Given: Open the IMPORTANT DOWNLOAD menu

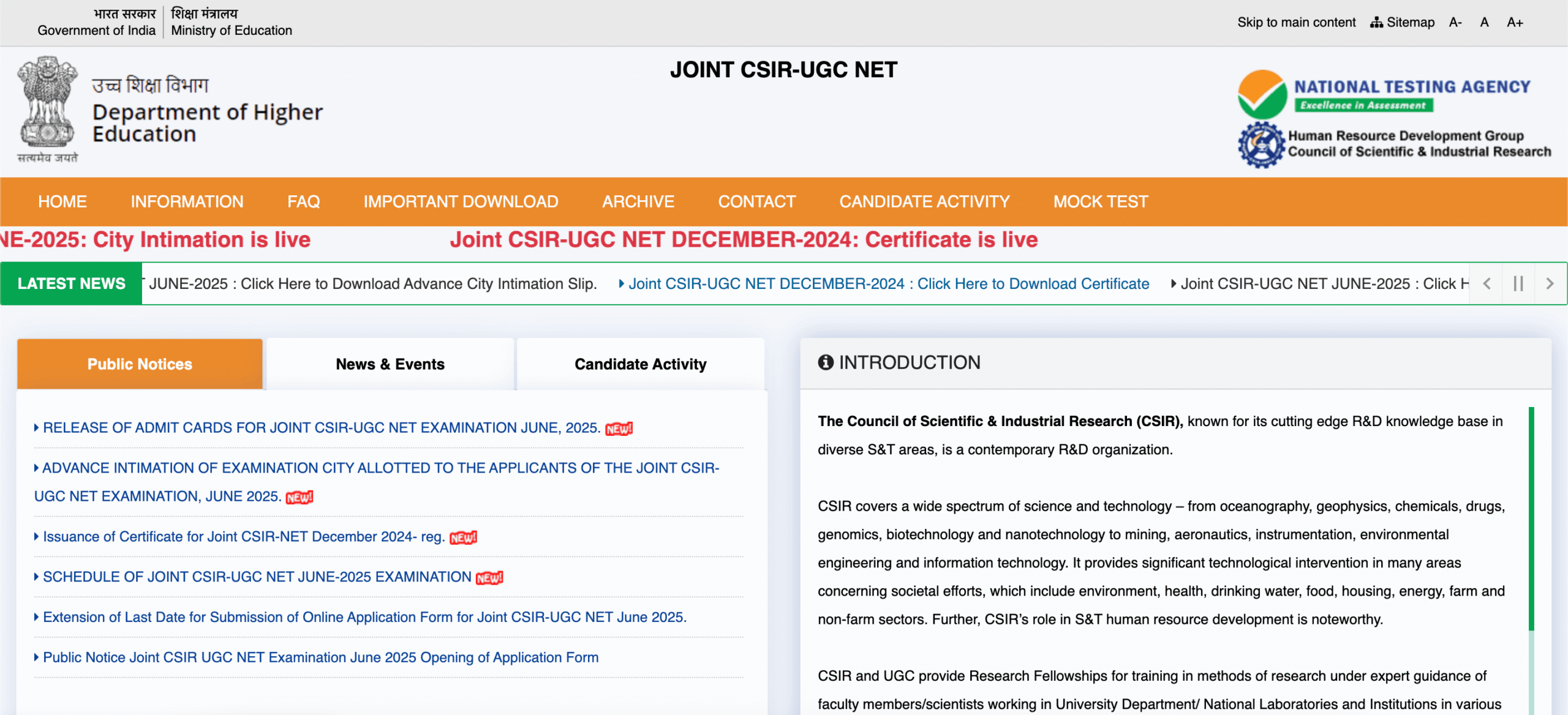Looking at the screenshot, I should click(x=461, y=202).
